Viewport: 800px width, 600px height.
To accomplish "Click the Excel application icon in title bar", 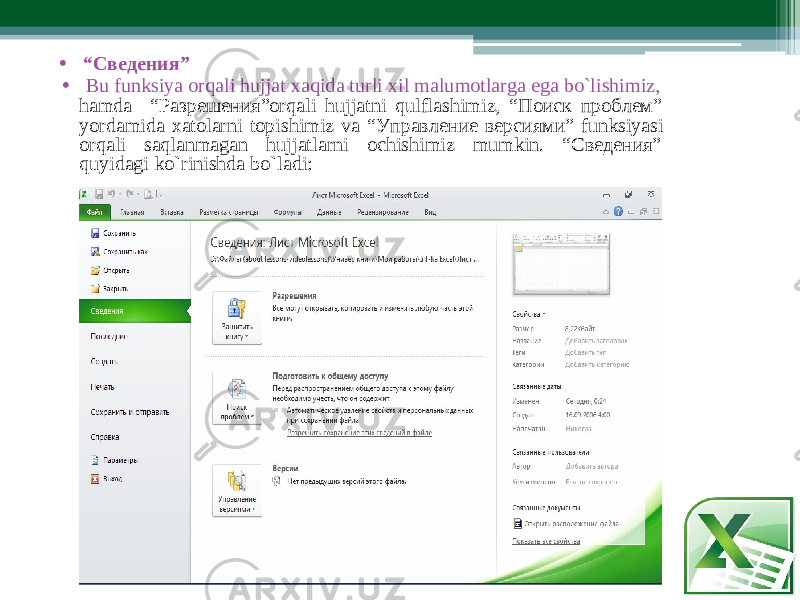I will (x=84, y=194).
